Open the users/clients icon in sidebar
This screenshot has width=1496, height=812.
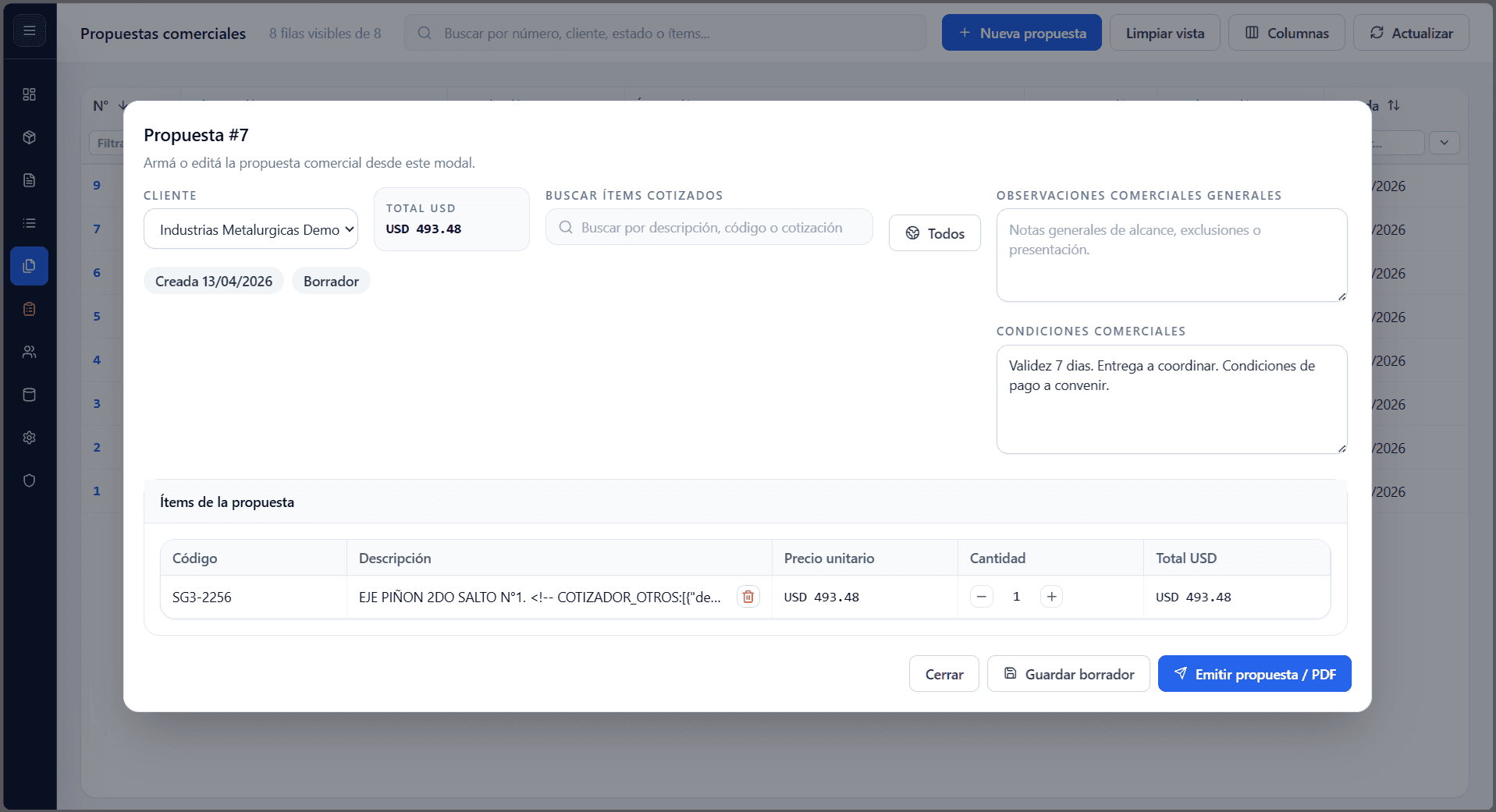pyautogui.click(x=30, y=352)
